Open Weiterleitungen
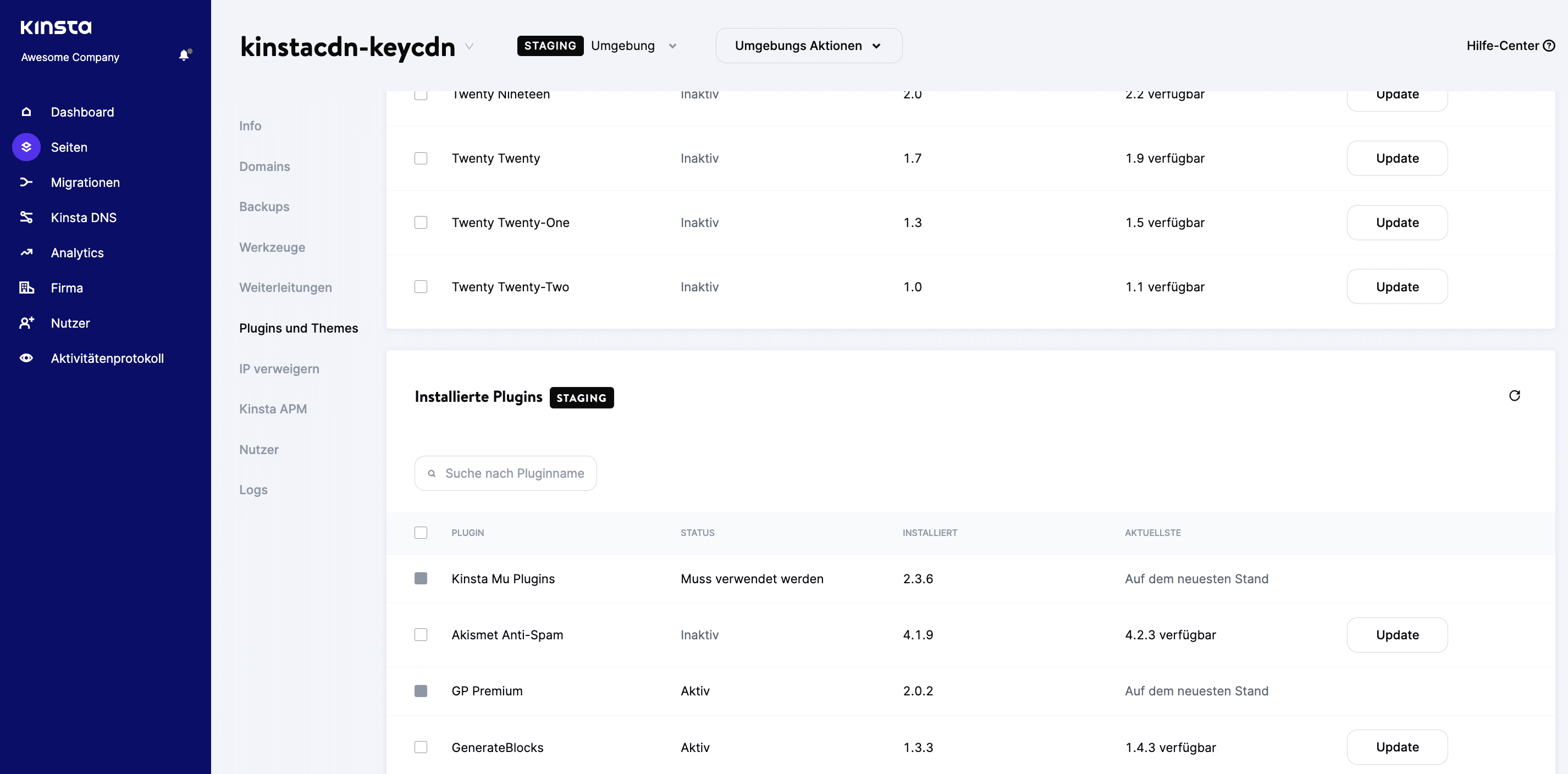Viewport: 1568px width, 774px height. (x=285, y=288)
